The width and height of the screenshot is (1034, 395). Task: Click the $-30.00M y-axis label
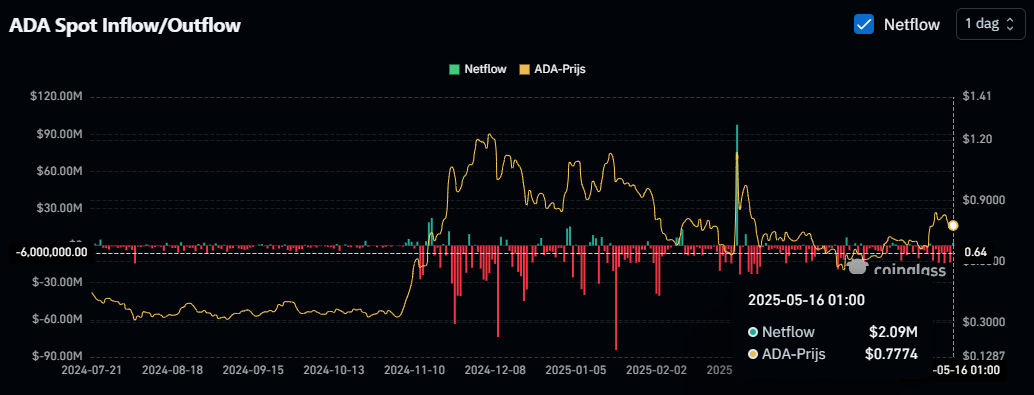coord(57,282)
